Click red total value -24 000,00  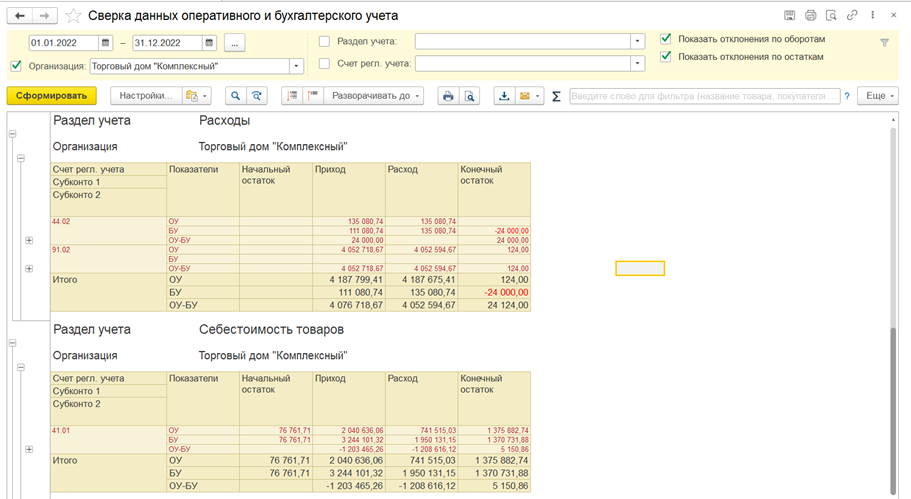coord(507,292)
